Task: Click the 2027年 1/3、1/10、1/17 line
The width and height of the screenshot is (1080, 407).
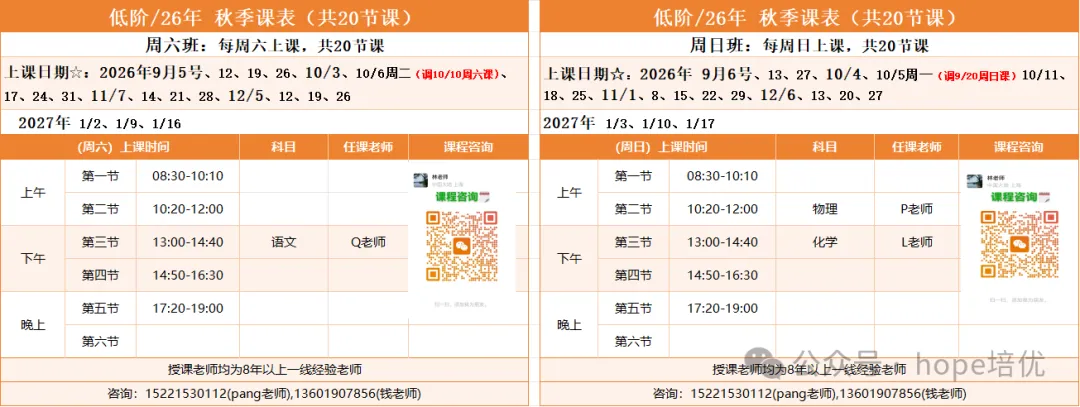Action: 629,124
